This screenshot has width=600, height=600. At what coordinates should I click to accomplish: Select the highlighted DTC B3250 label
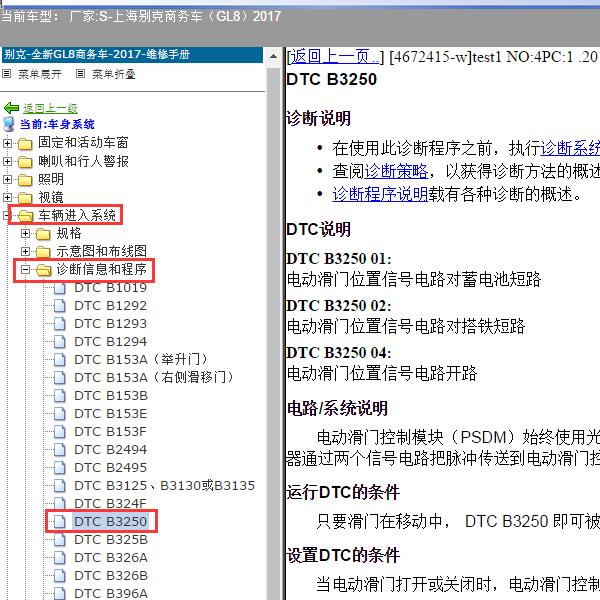pyautogui.click(x=111, y=522)
